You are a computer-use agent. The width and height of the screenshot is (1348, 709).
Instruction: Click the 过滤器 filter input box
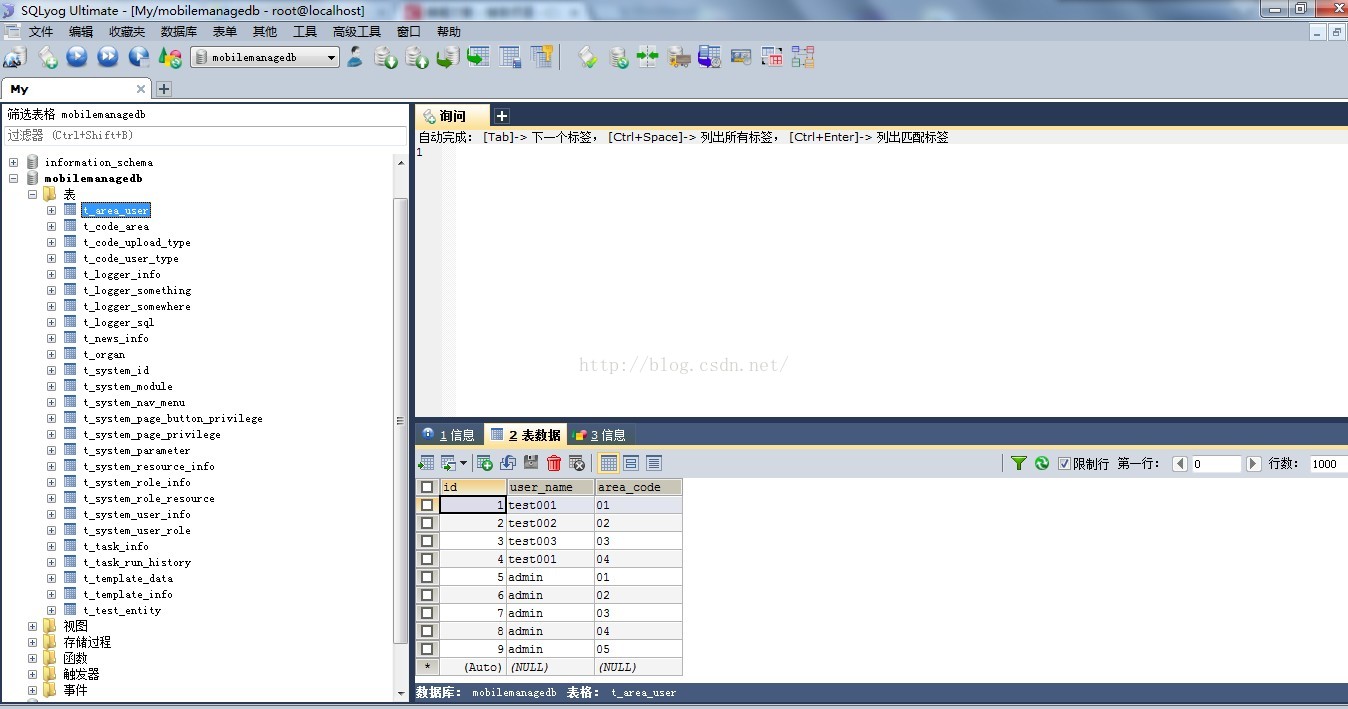[204, 135]
